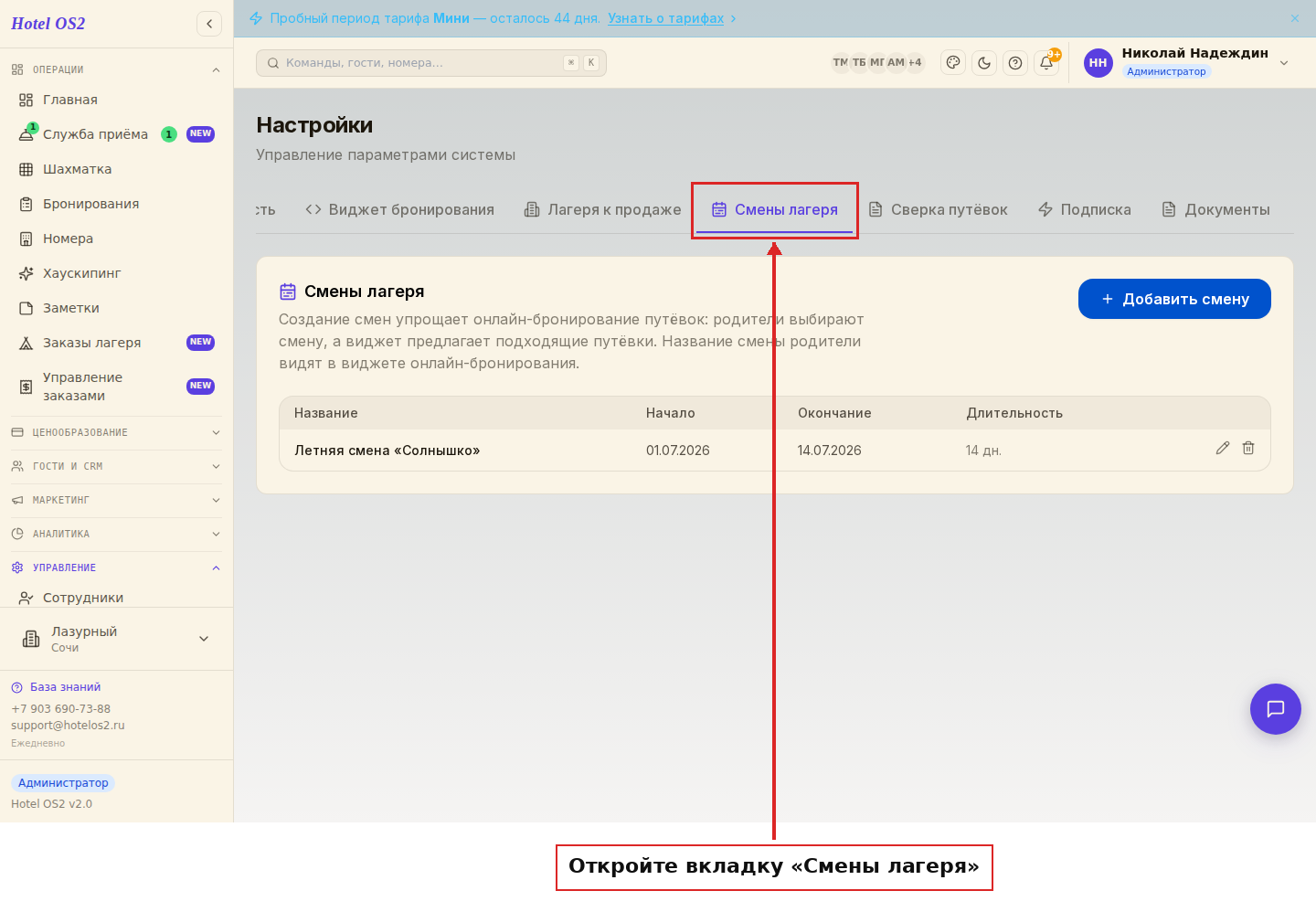Screen dimensions: 1316x912
Task: Follow the Узнать о тарифах link
Action: pyautogui.click(x=666, y=18)
